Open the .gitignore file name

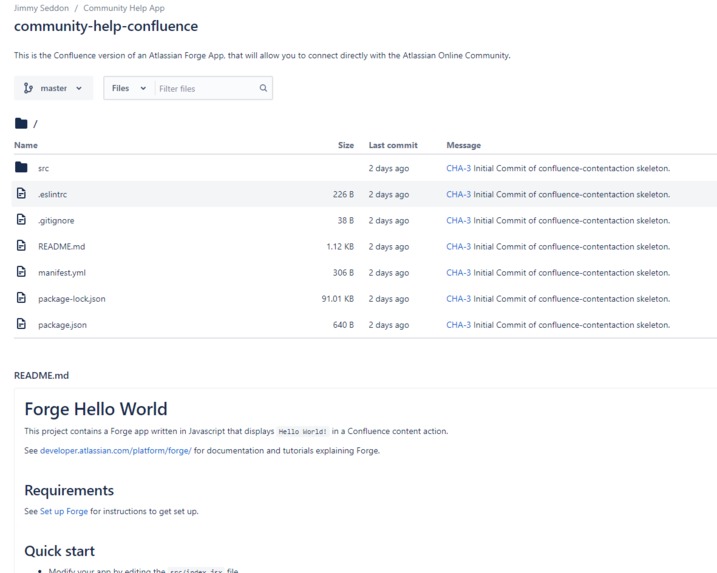click(x=56, y=220)
